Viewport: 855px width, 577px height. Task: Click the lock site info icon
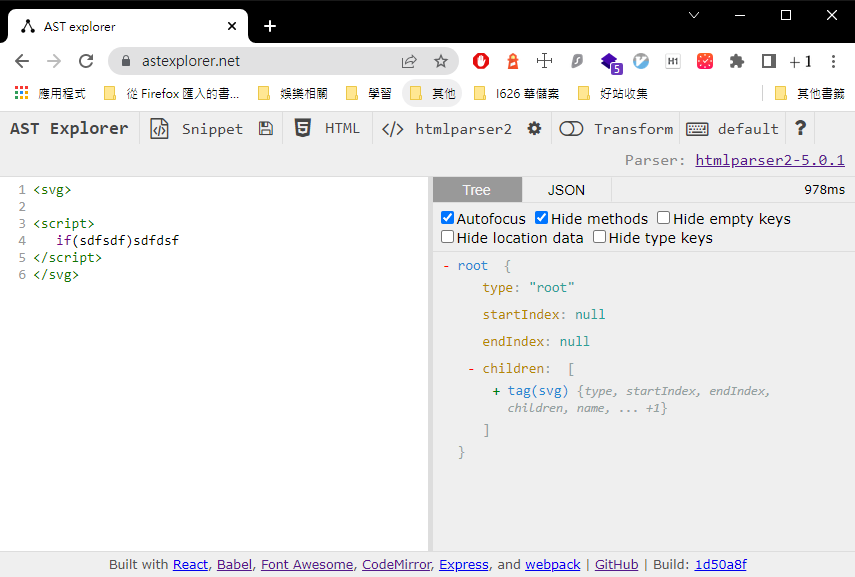coord(126,61)
